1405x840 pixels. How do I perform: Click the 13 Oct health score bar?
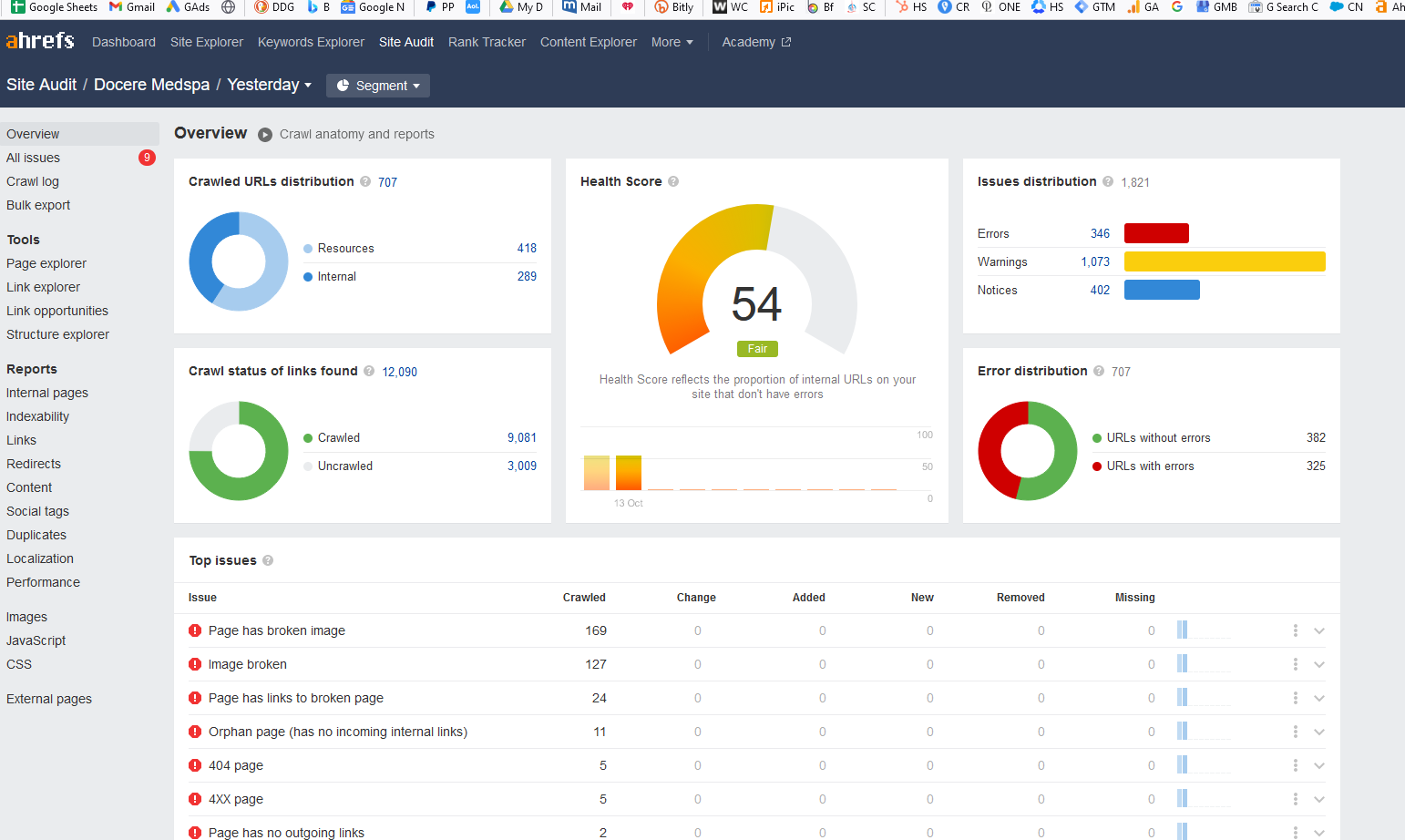629,473
